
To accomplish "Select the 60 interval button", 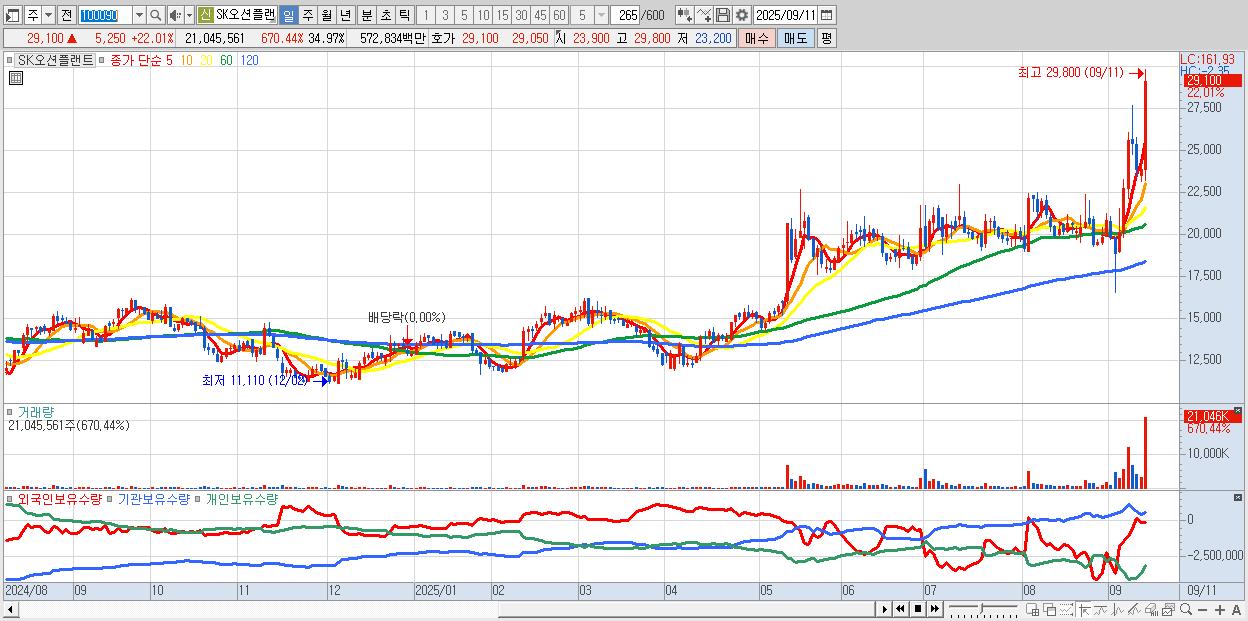I will click(x=559, y=15).
